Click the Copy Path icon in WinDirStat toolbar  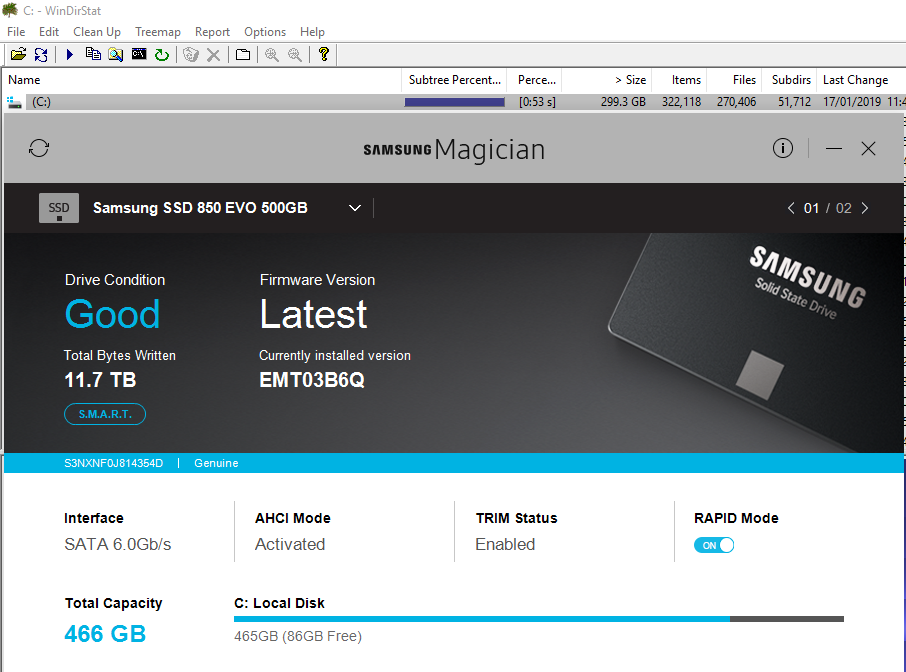[92, 54]
